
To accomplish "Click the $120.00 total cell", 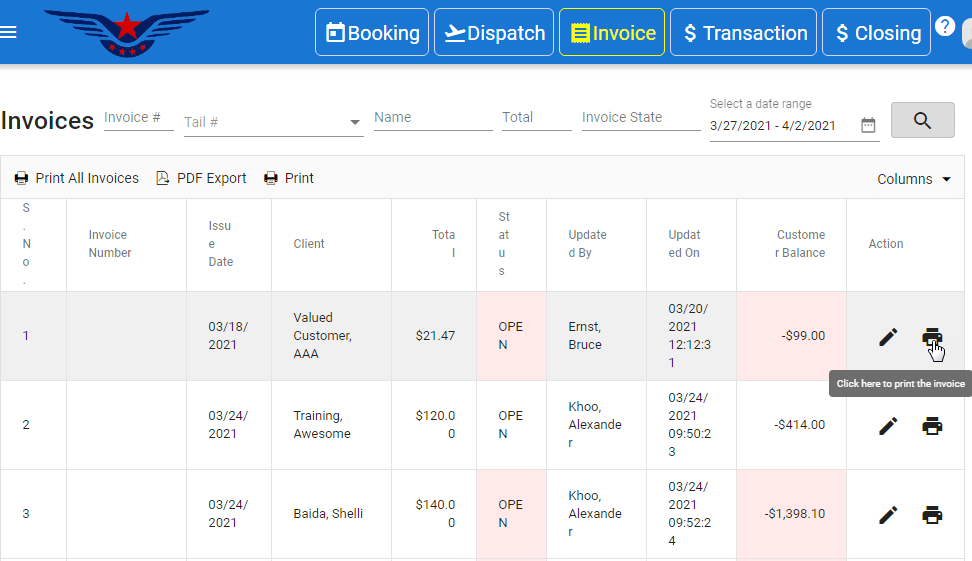I will (x=435, y=425).
